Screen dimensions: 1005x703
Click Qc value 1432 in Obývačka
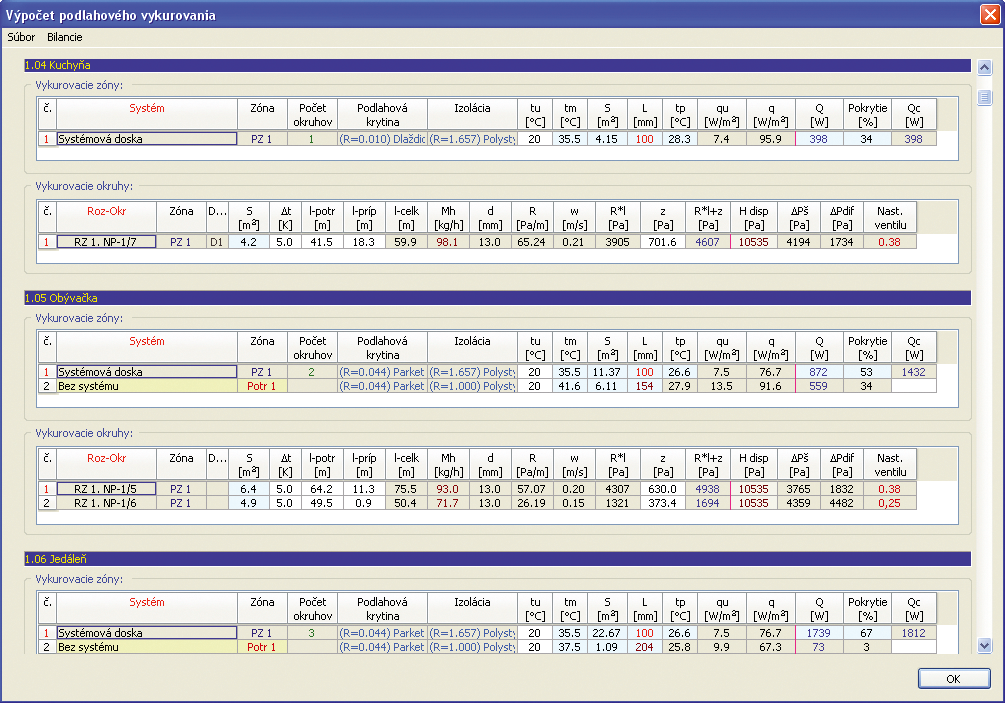[x=913, y=372]
